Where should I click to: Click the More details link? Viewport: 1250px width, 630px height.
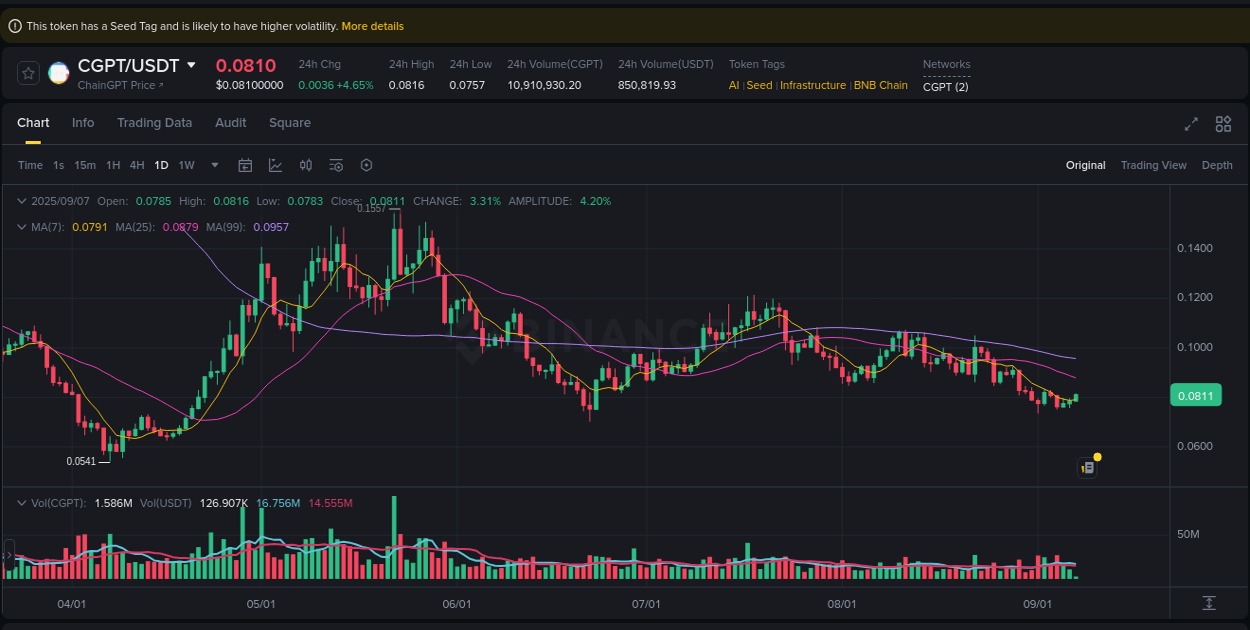(372, 26)
